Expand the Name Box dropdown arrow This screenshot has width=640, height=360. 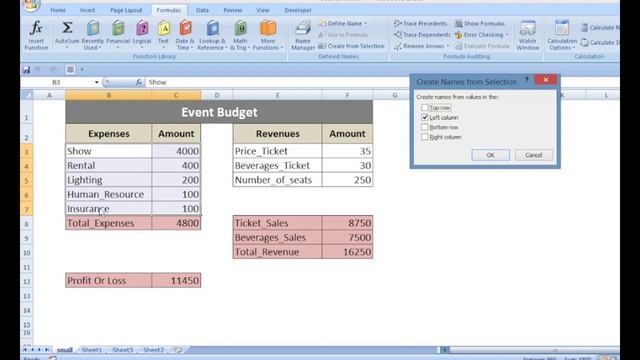(x=97, y=82)
